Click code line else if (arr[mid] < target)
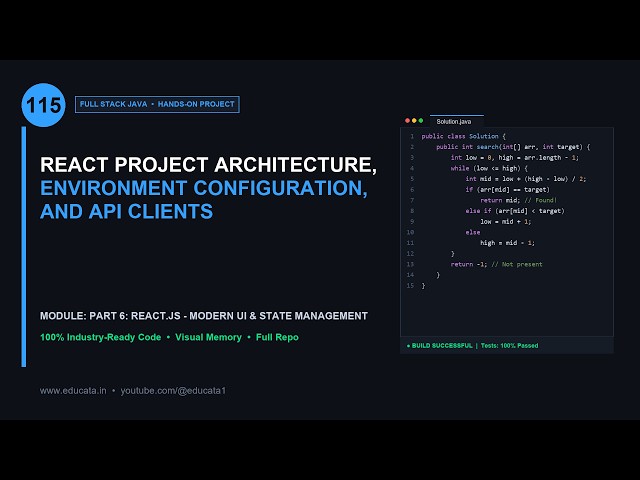 tap(515, 211)
